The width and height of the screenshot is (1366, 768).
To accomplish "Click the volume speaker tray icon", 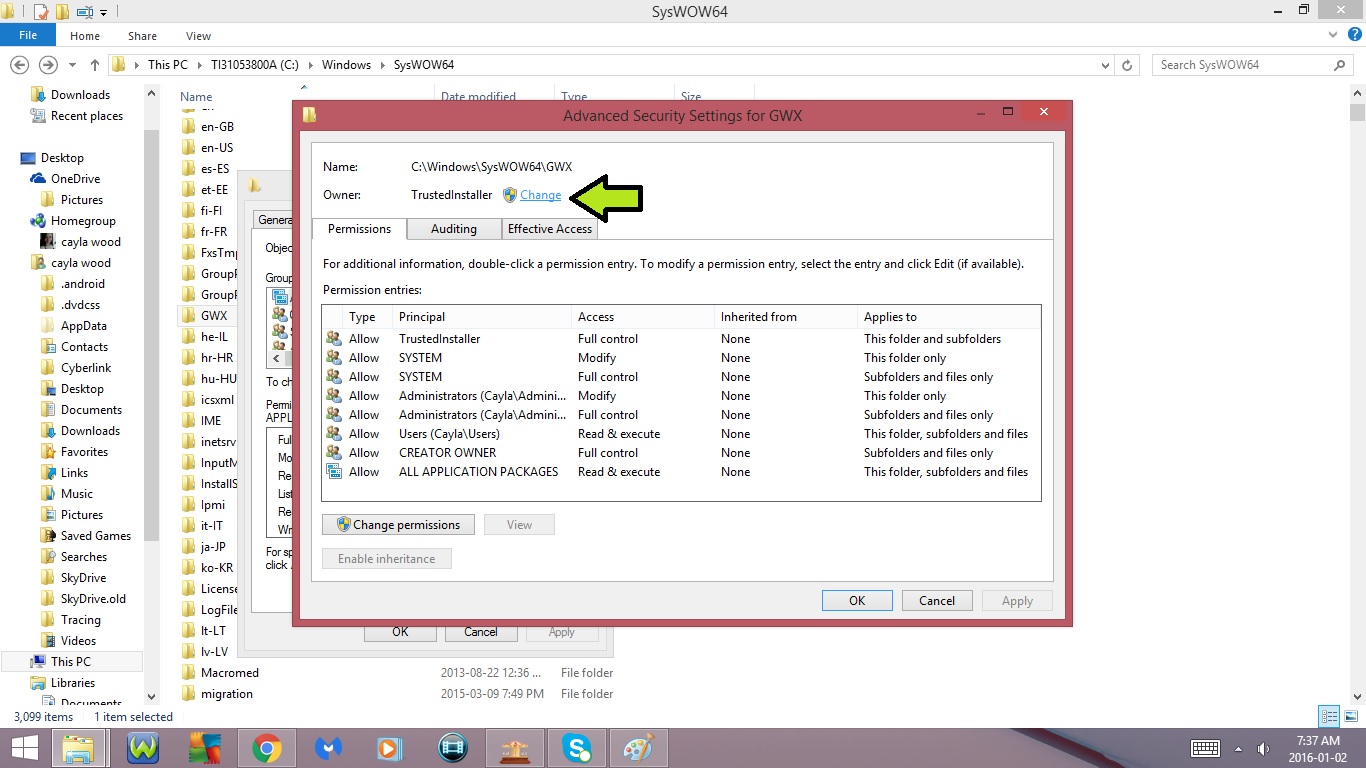I will (1263, 749).
